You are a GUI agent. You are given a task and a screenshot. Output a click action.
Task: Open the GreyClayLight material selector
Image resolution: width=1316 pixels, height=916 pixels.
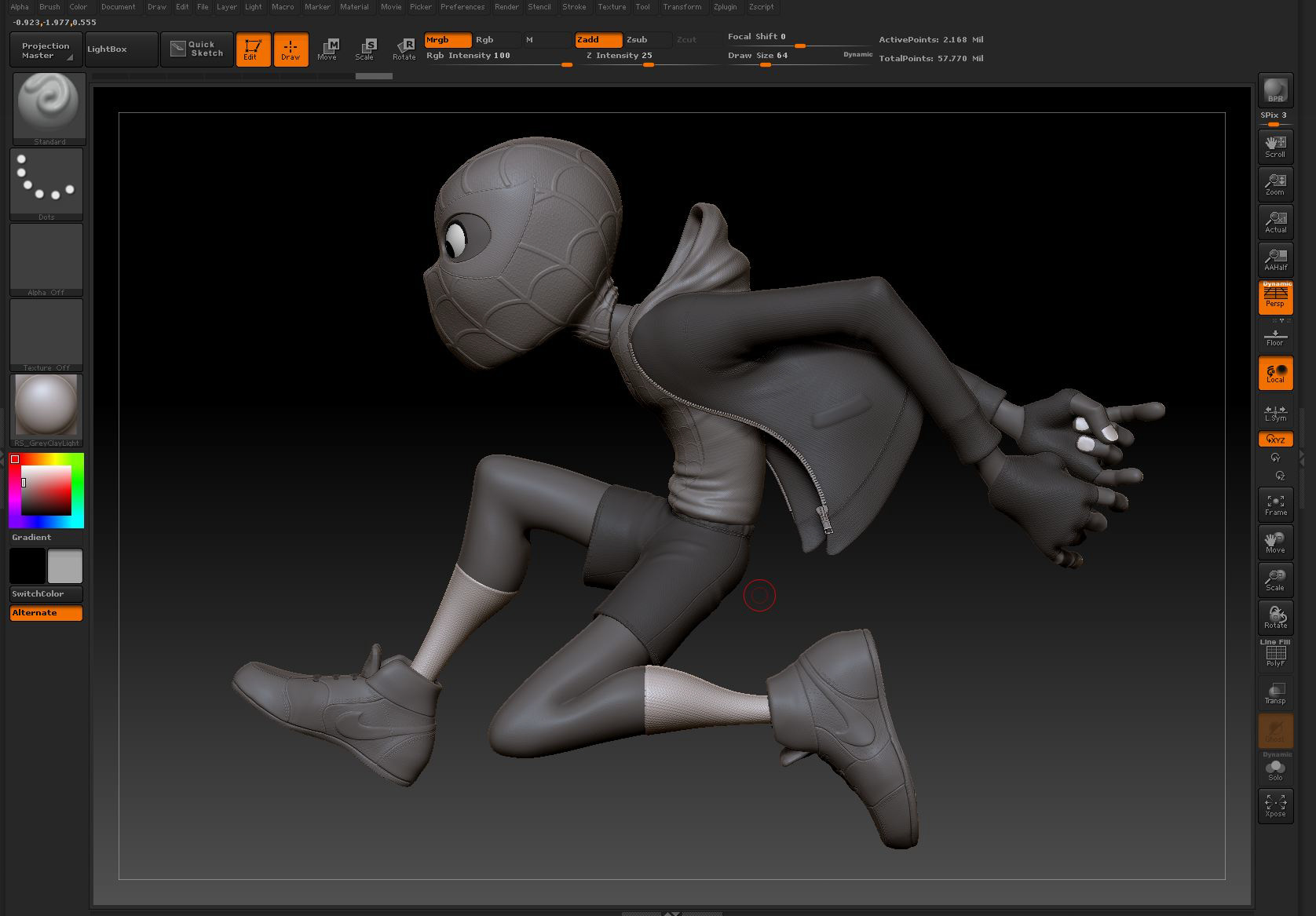coord(46,411)
